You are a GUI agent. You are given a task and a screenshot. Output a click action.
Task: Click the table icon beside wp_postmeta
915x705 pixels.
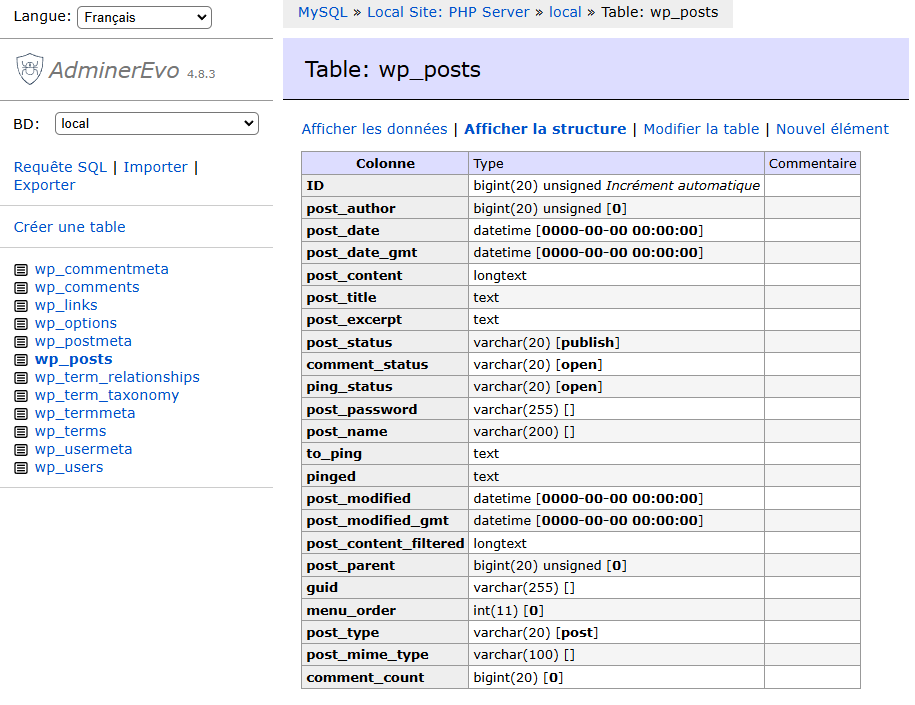click(21, 342)
